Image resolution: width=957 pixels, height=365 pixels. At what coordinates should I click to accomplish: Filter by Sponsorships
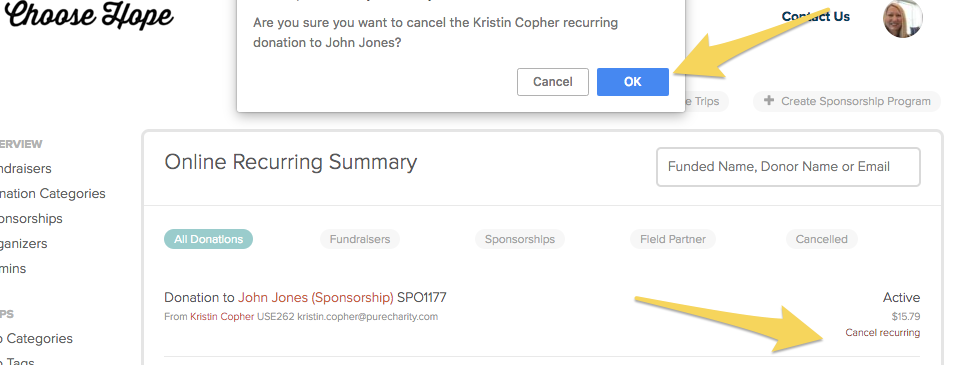(519, 239)
